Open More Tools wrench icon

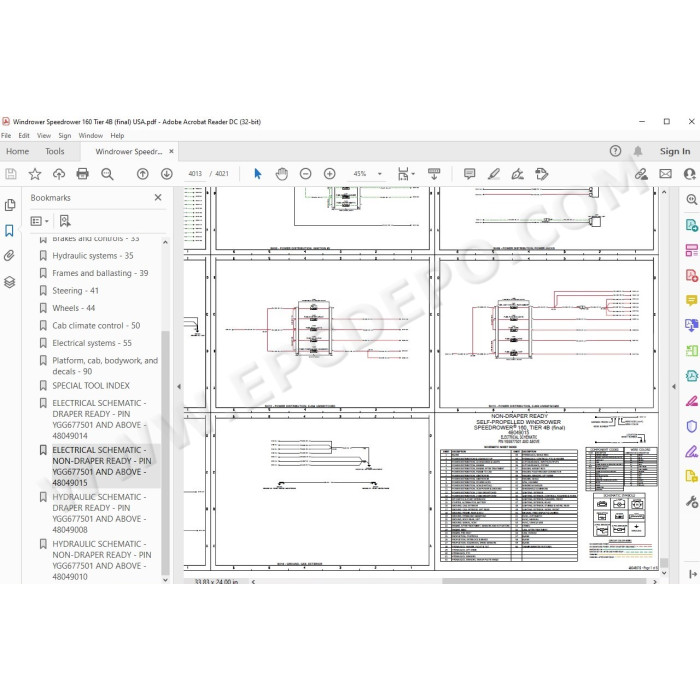[692, 502]
